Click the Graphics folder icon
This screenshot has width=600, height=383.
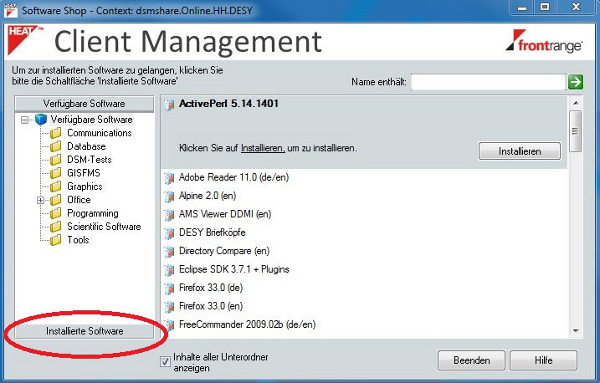pos(55,187)
